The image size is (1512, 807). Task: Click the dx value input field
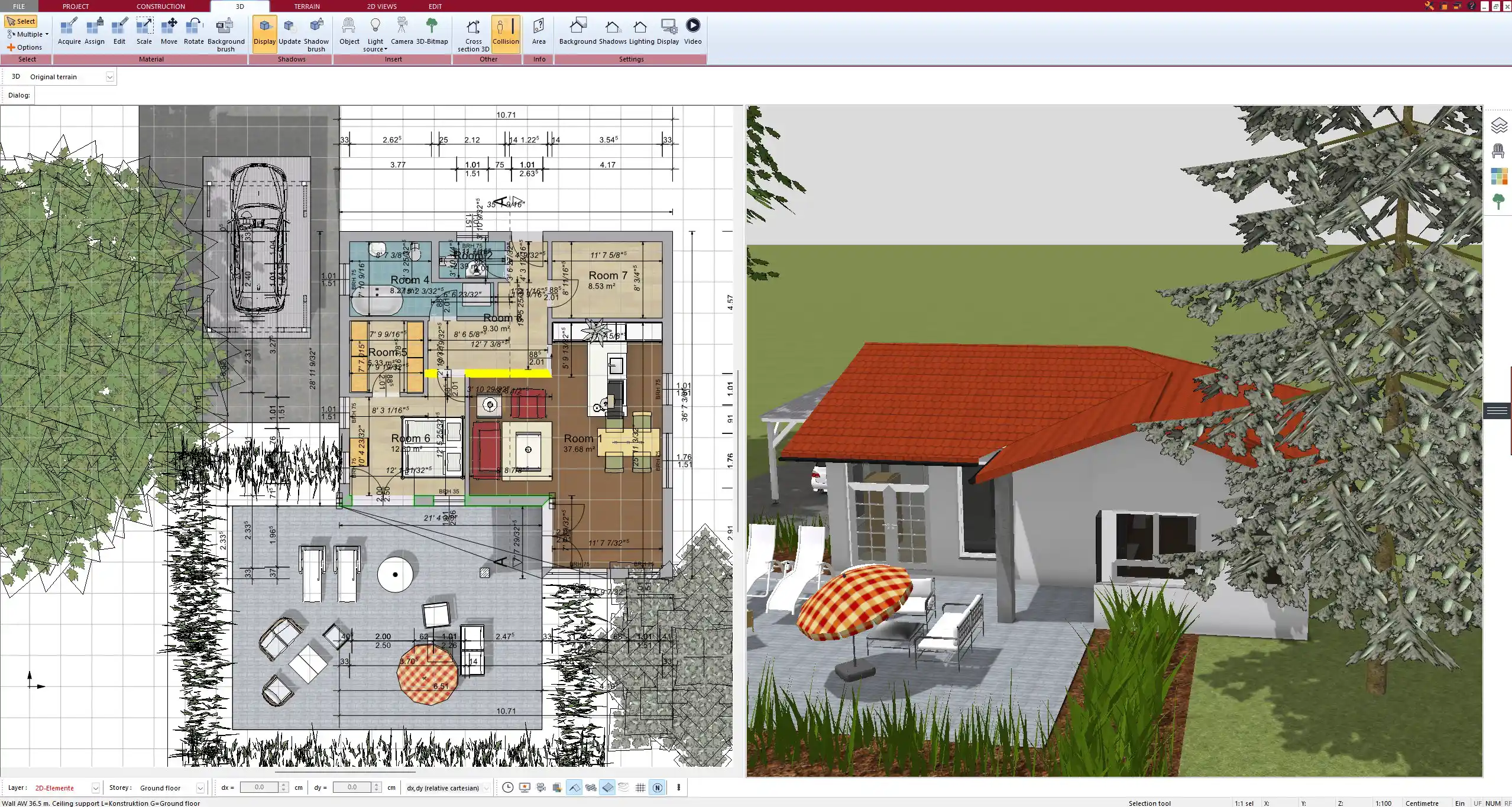tap(259, 787)
